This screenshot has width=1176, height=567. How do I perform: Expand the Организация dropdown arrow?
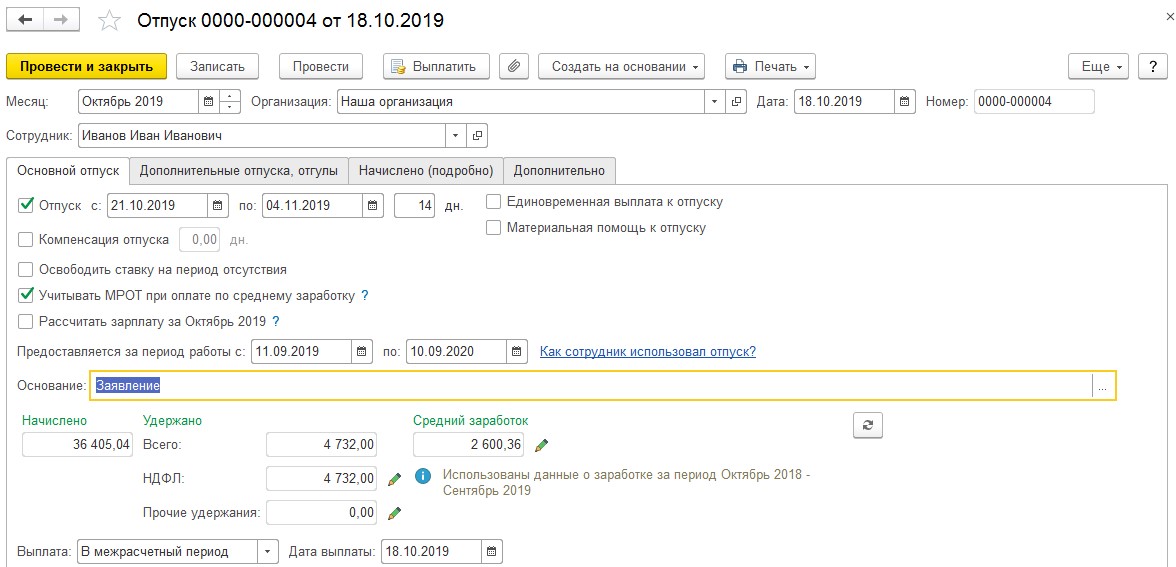point(714,101)
